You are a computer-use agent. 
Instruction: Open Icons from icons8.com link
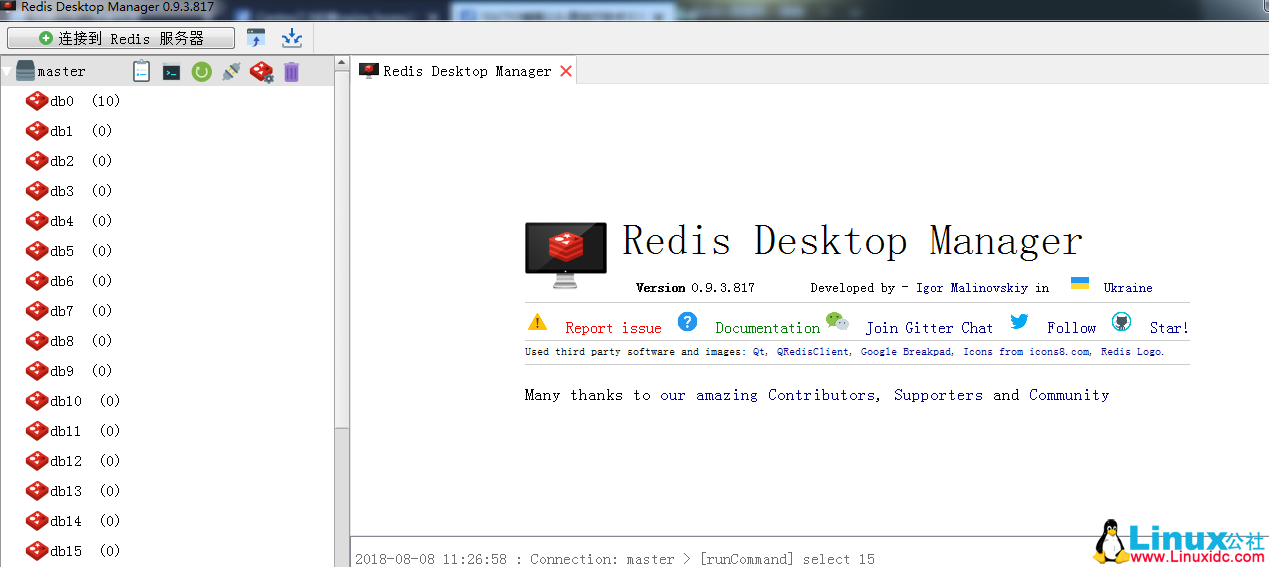pyautogui.click(x=1028, y=352)
